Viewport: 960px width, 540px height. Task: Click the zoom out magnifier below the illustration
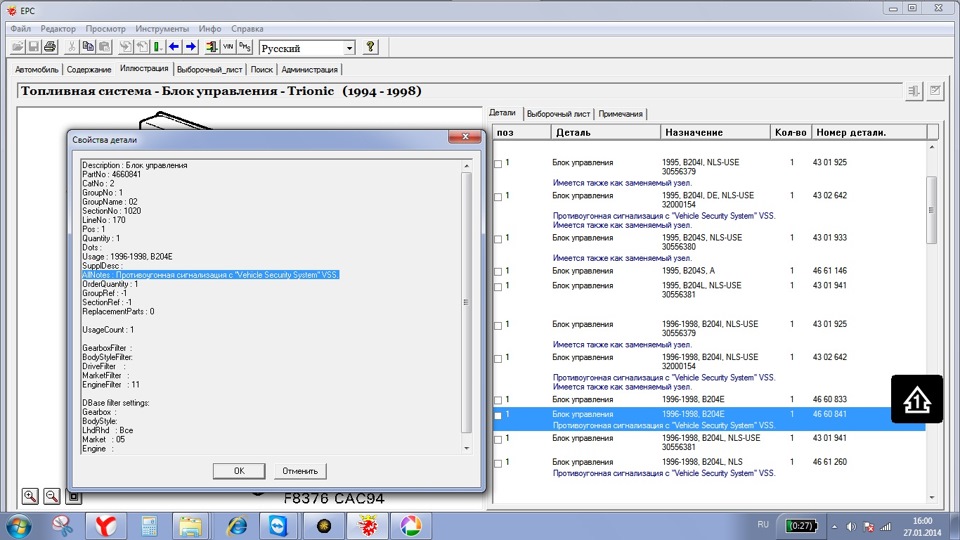(x=52, y=496)
